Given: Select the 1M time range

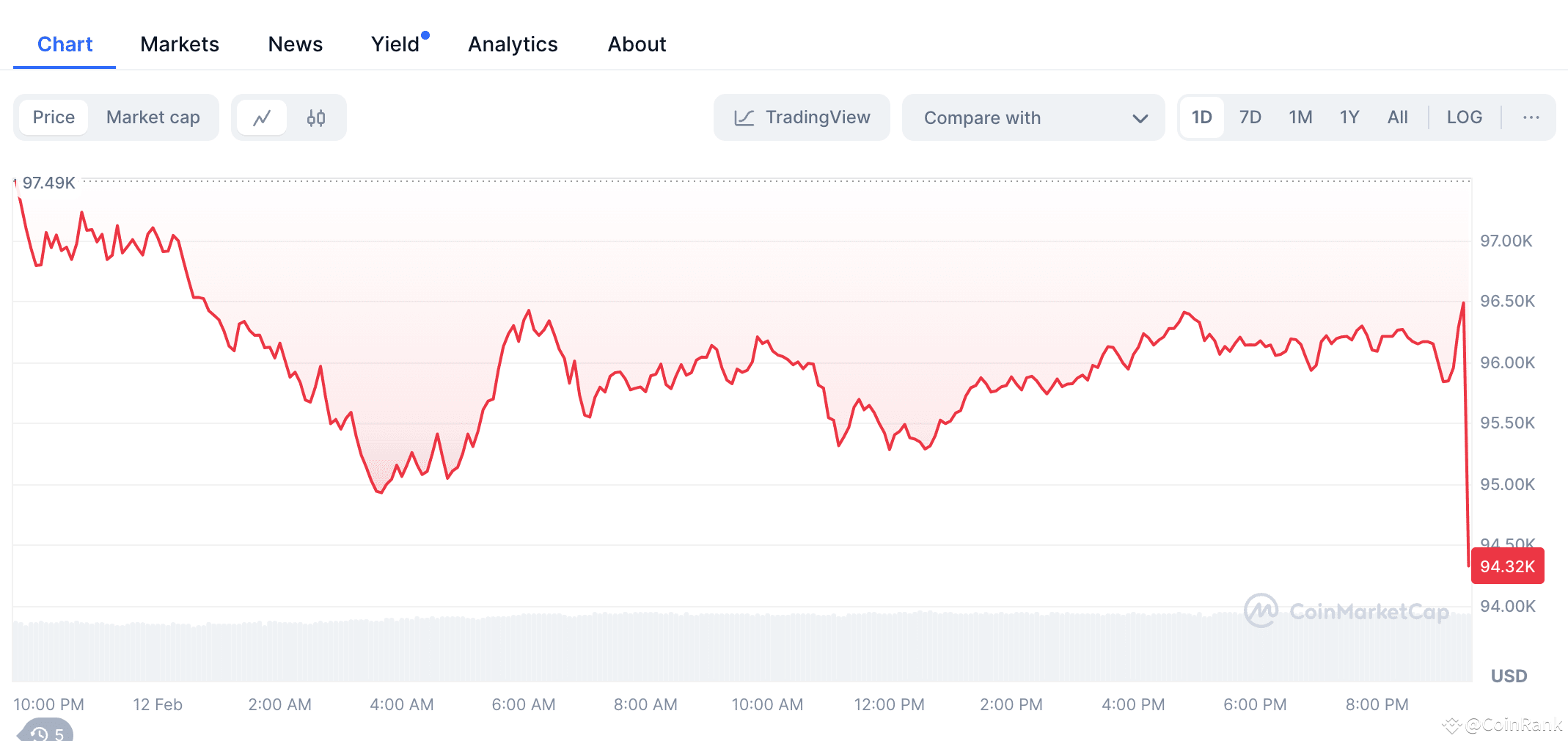Looking at the screenshot, I should coord(1300,117).
